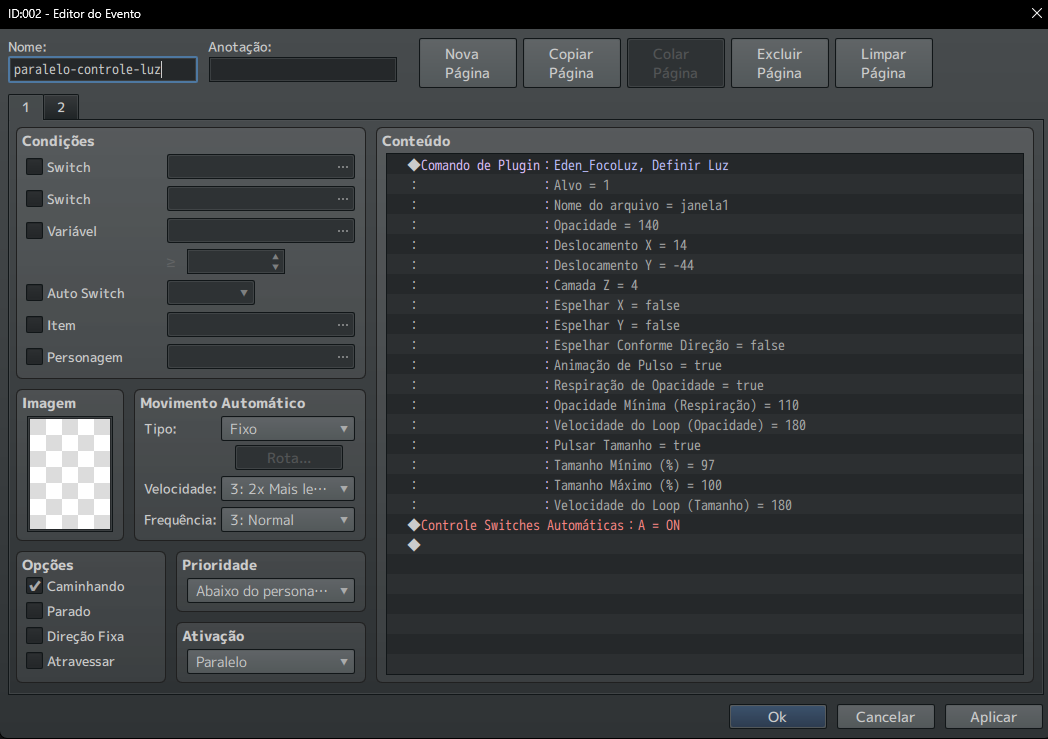Click the Excluir Página button
This screenshot has height=739, width=1048.
[x=779, y=63]
